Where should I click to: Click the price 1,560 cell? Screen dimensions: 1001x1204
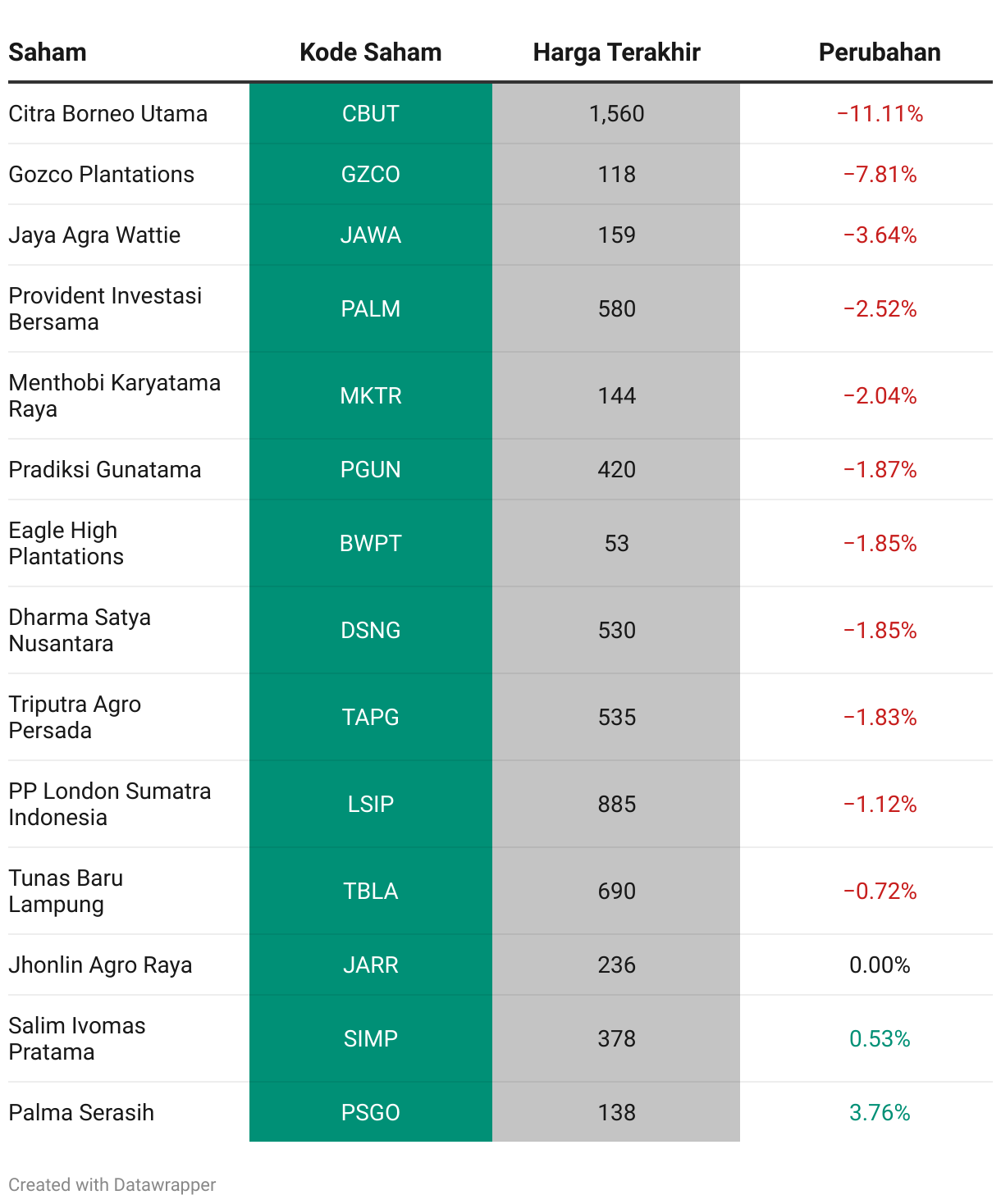point(616,113)
